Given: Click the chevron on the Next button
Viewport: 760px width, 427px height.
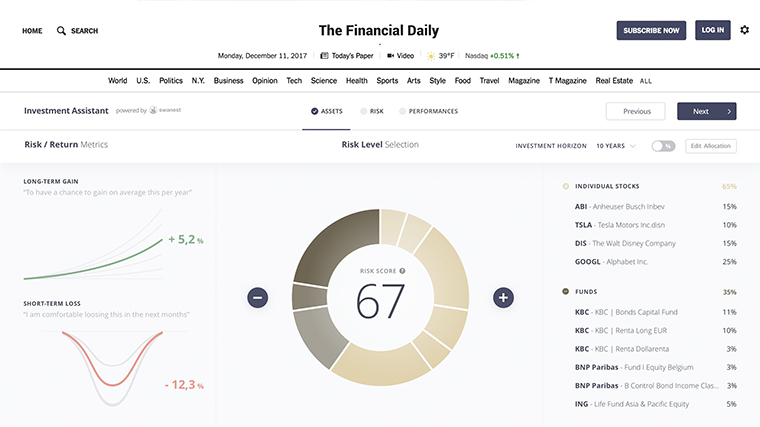Looking at the screenshot, I should (x=729, y=111).
